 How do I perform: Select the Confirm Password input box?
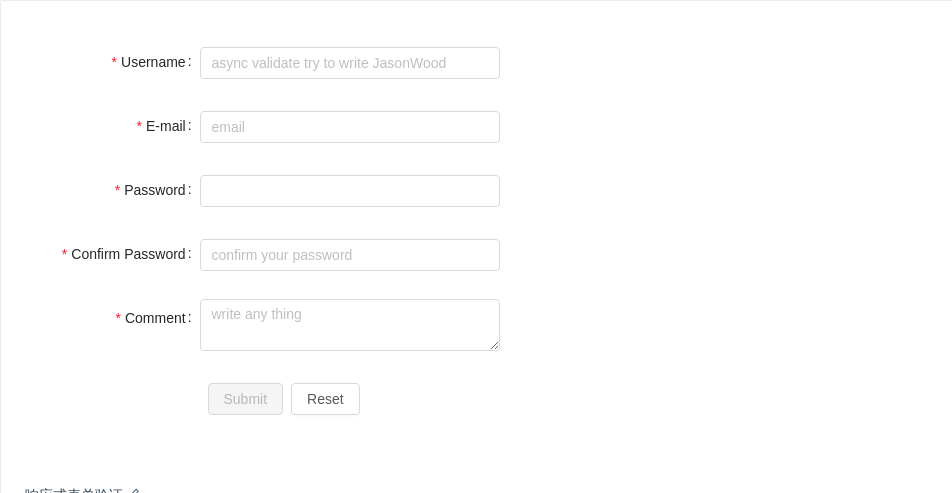click(349, 255)
